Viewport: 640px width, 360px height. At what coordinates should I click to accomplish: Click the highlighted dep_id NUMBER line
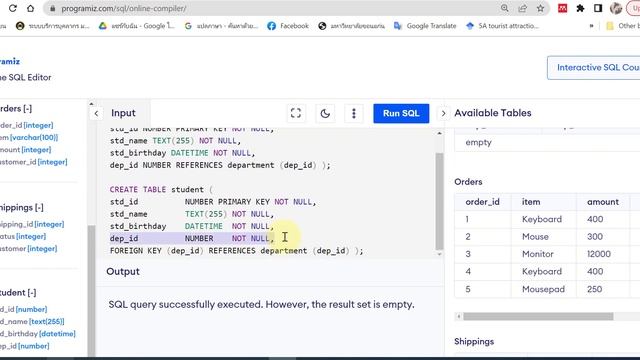click(192, 238)
